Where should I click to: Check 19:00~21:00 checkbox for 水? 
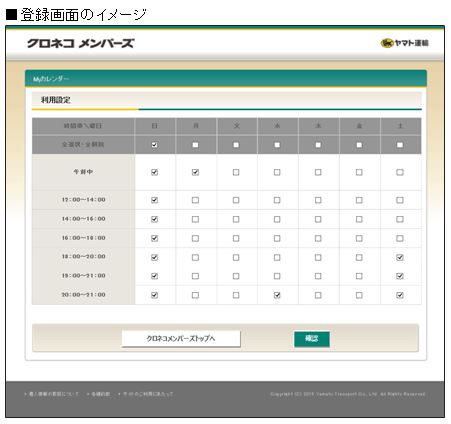[277, 276]
